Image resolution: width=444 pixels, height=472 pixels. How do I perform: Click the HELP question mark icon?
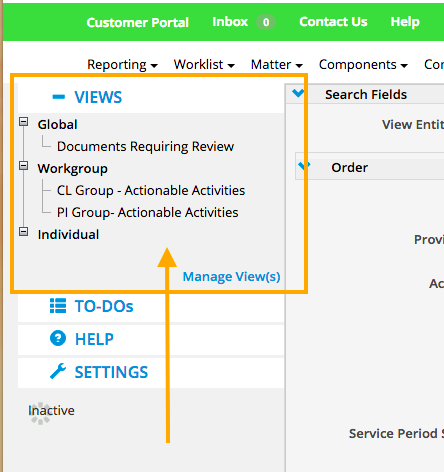pyautogui.click(x=58, y=338)
